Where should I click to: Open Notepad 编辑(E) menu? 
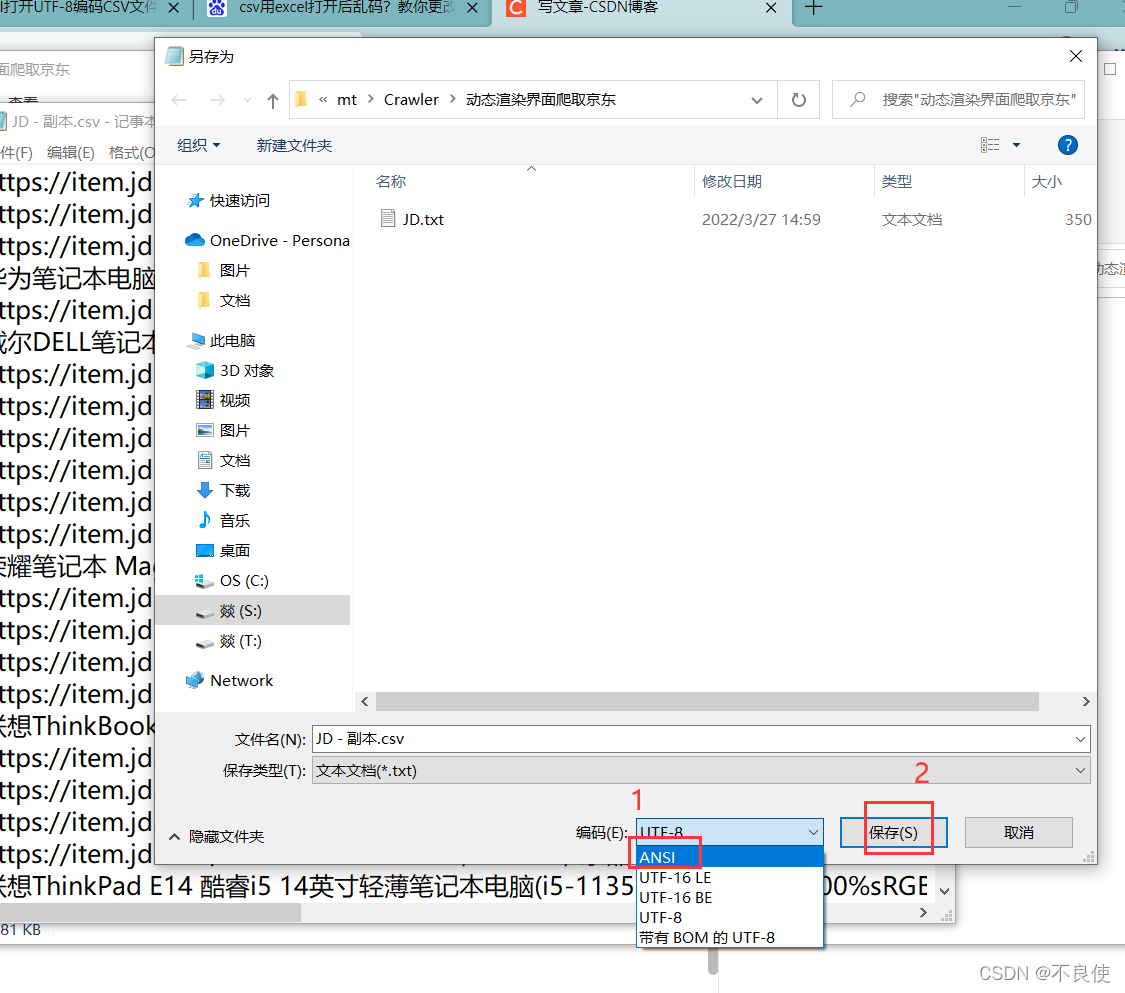[70, 152]
